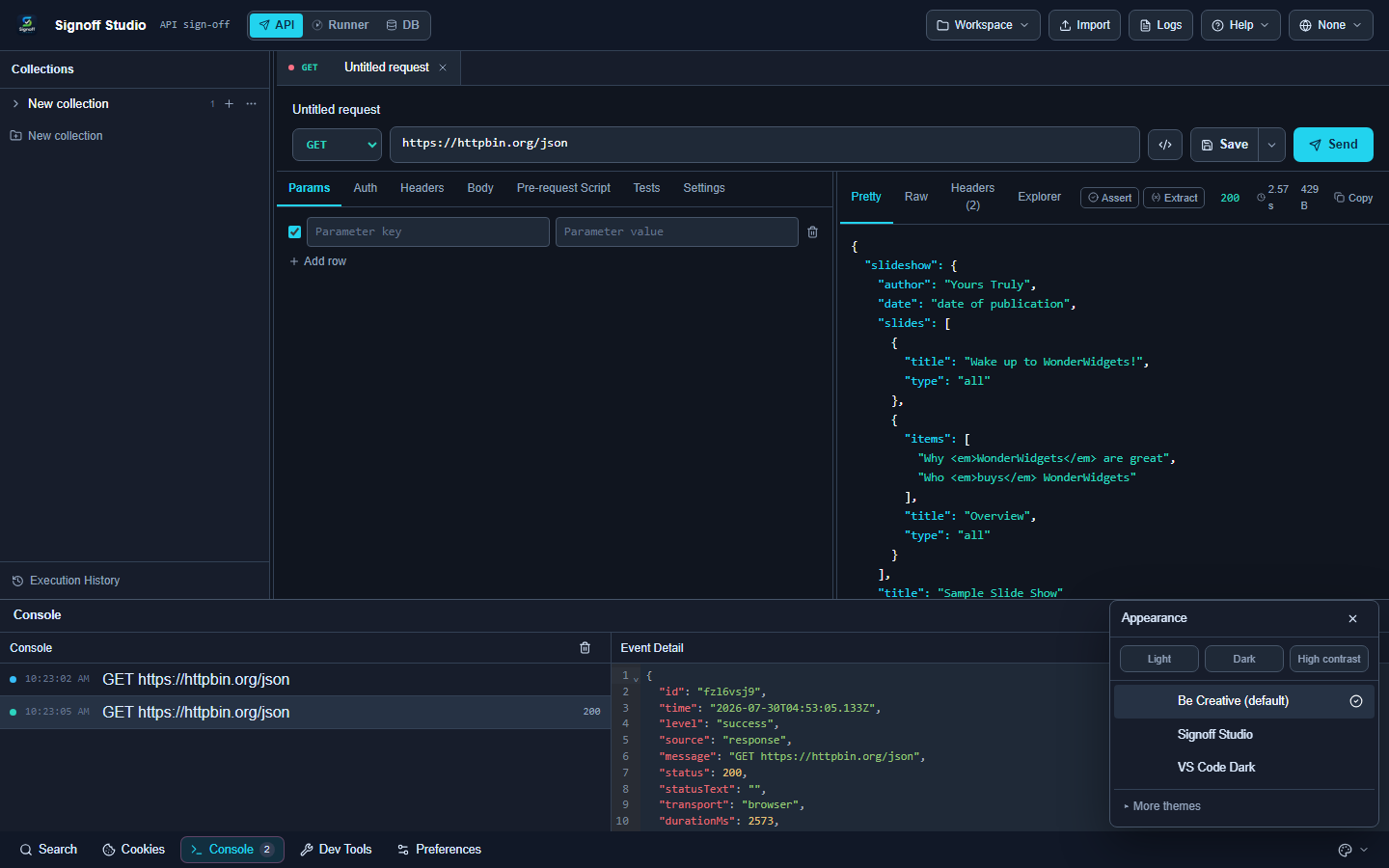Viewport: 1389px width, 868px height.
Task: Close the Untitled request tab
Action: 443,68
